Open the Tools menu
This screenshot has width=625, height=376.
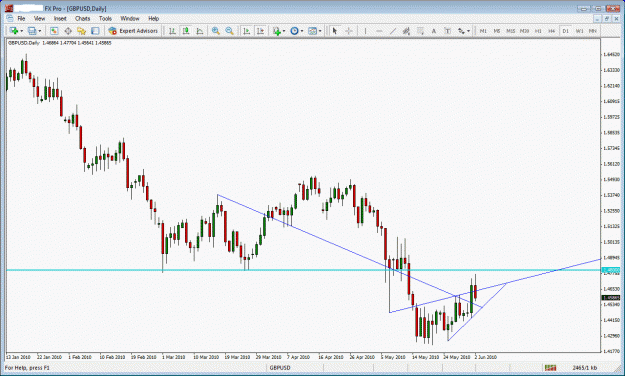pos(105,18)
